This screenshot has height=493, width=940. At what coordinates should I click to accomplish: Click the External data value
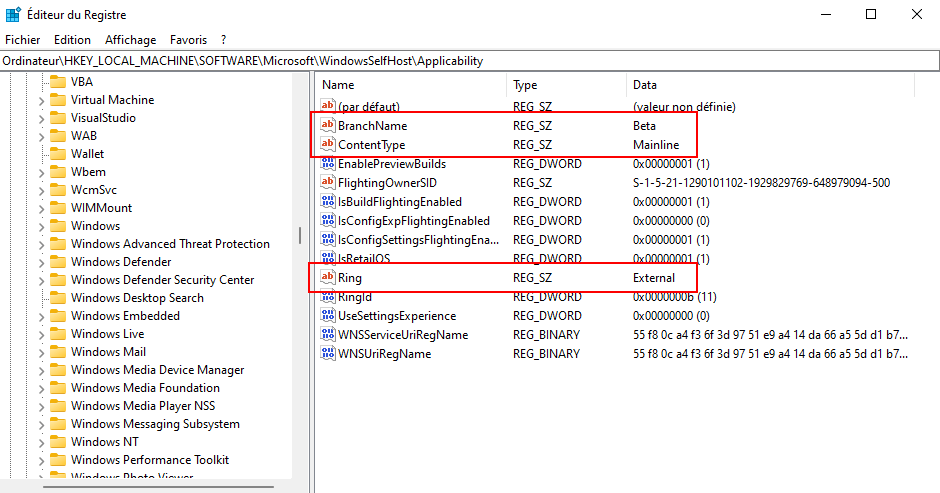pos(653,278)
